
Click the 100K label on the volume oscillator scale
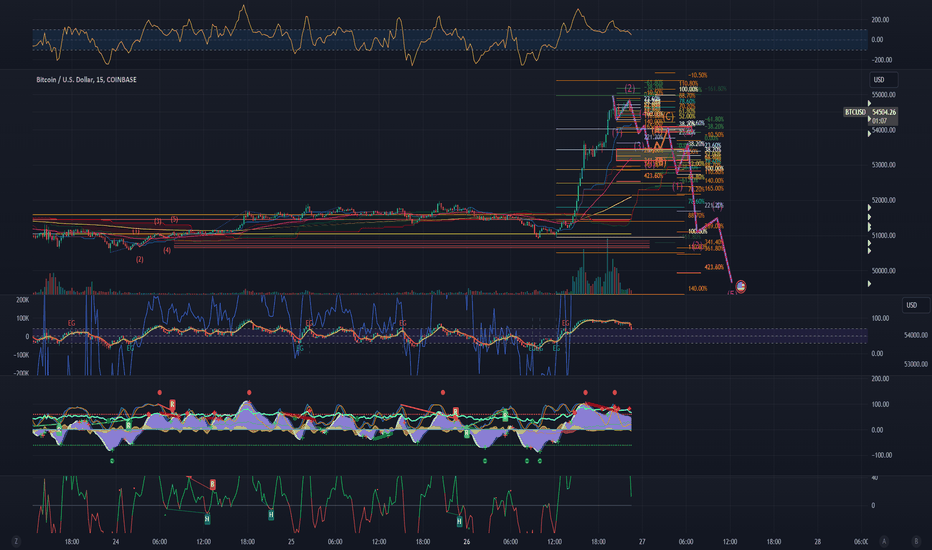click(23, 318)
